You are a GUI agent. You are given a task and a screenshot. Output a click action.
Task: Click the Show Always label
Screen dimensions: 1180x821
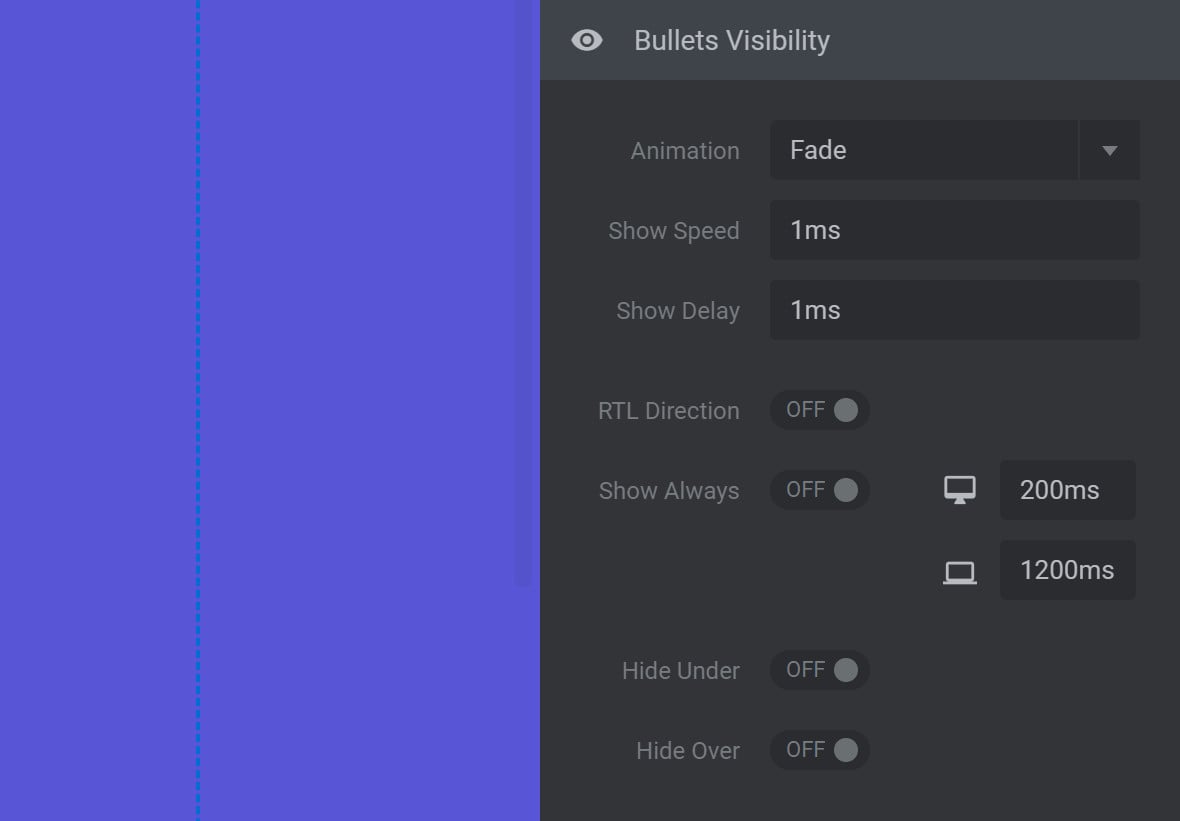coord(669,491)
